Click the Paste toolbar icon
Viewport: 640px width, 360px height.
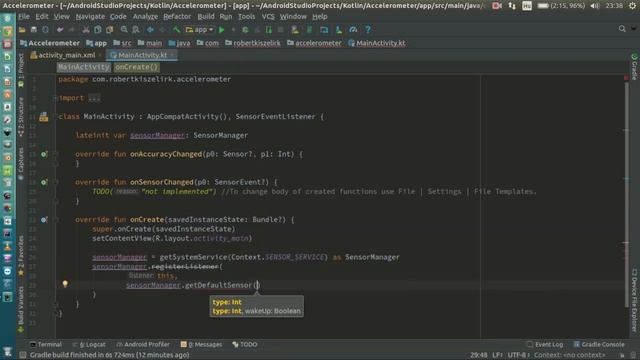pyautogui.click(x=109, y=30)
